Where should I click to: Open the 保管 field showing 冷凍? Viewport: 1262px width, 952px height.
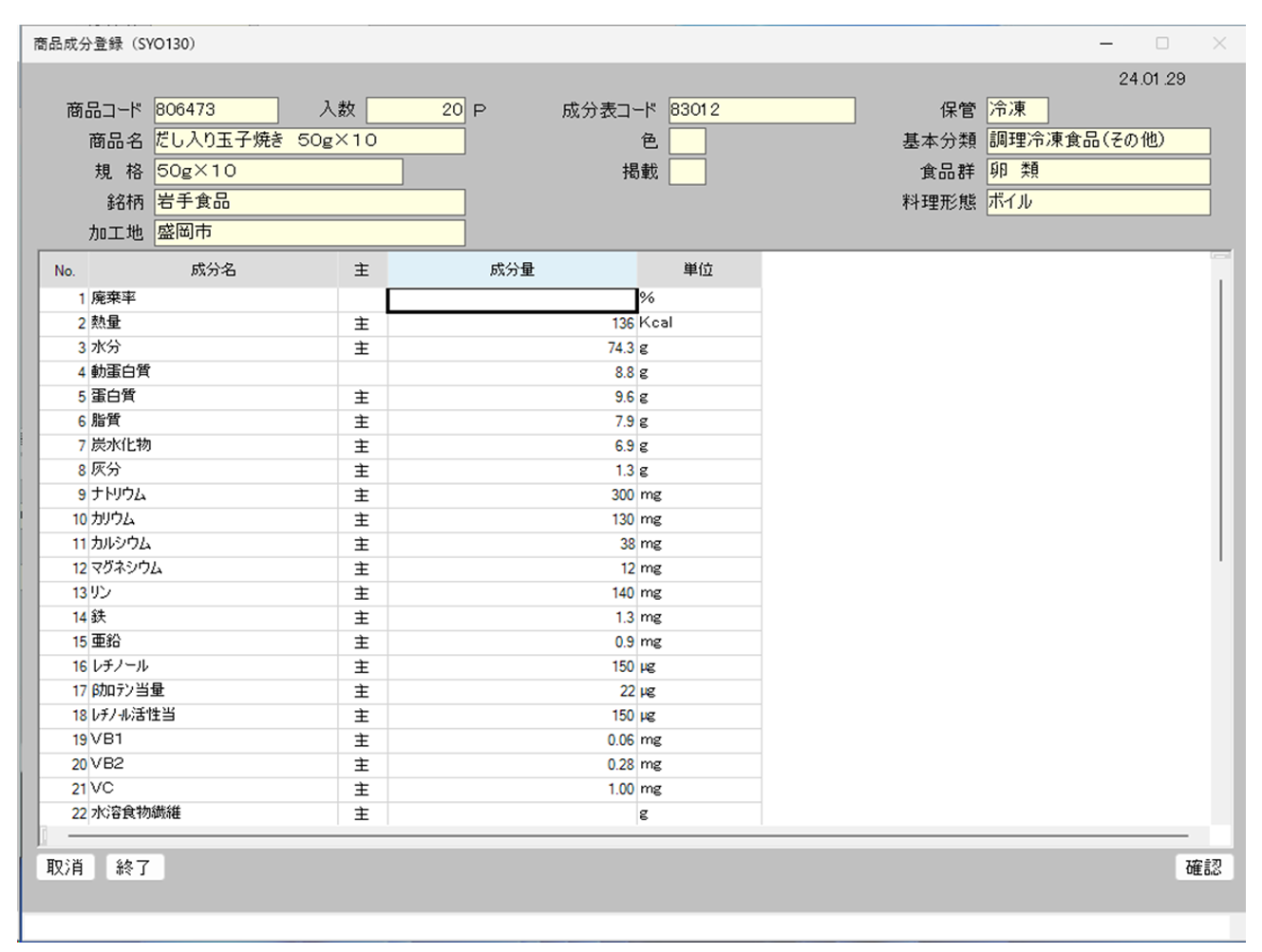click(x=1016, y=110)
